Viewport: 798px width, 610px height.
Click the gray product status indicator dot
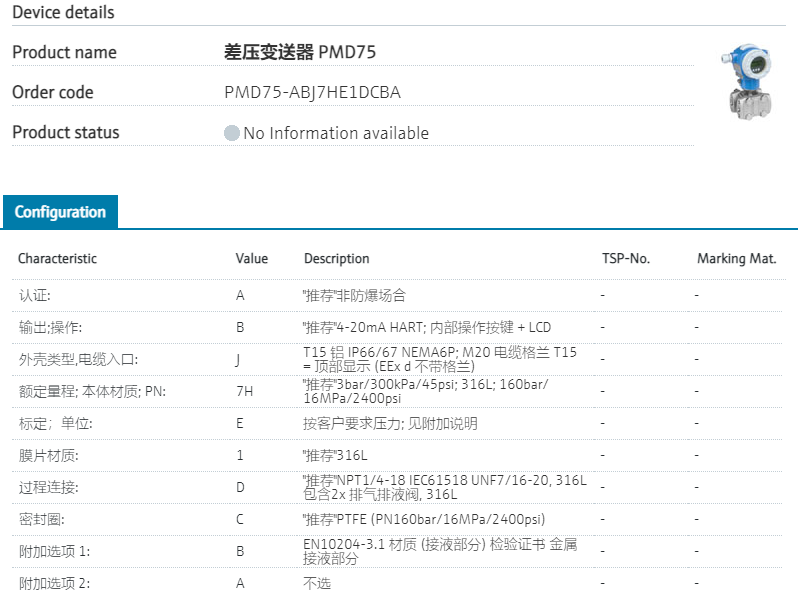[232, 133]
